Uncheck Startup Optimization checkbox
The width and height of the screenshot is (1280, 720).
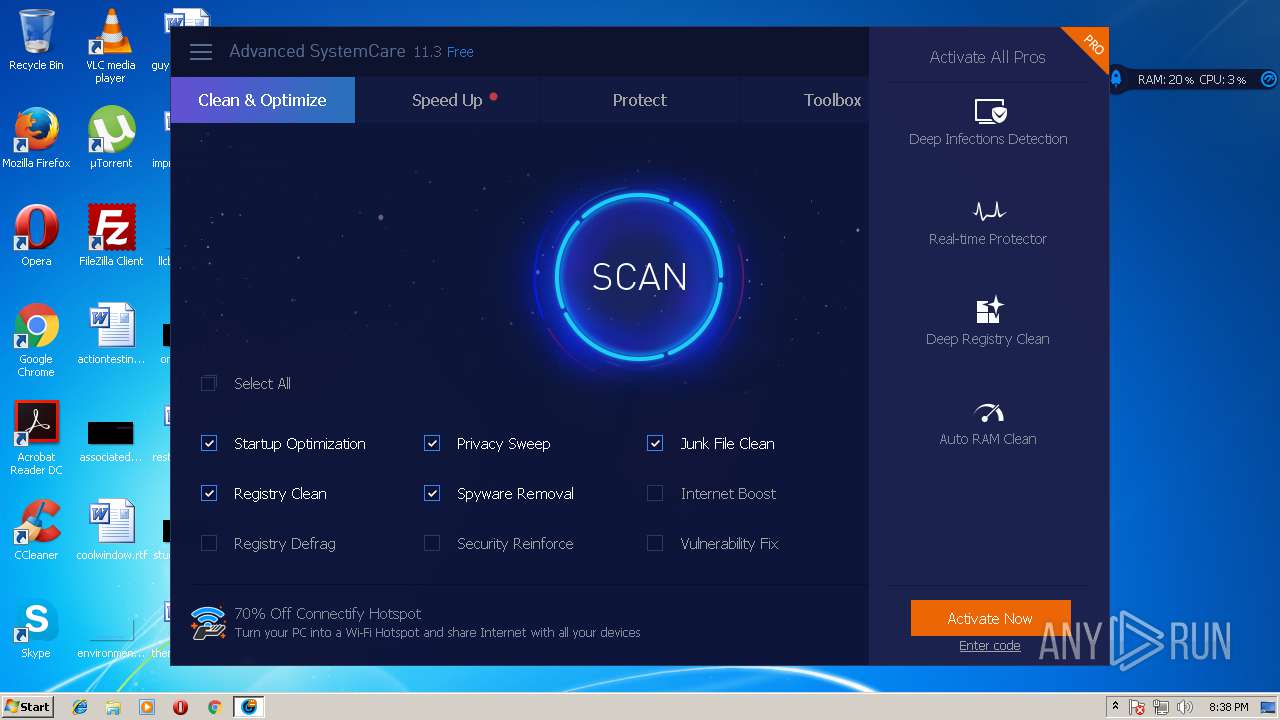point(209,444)
